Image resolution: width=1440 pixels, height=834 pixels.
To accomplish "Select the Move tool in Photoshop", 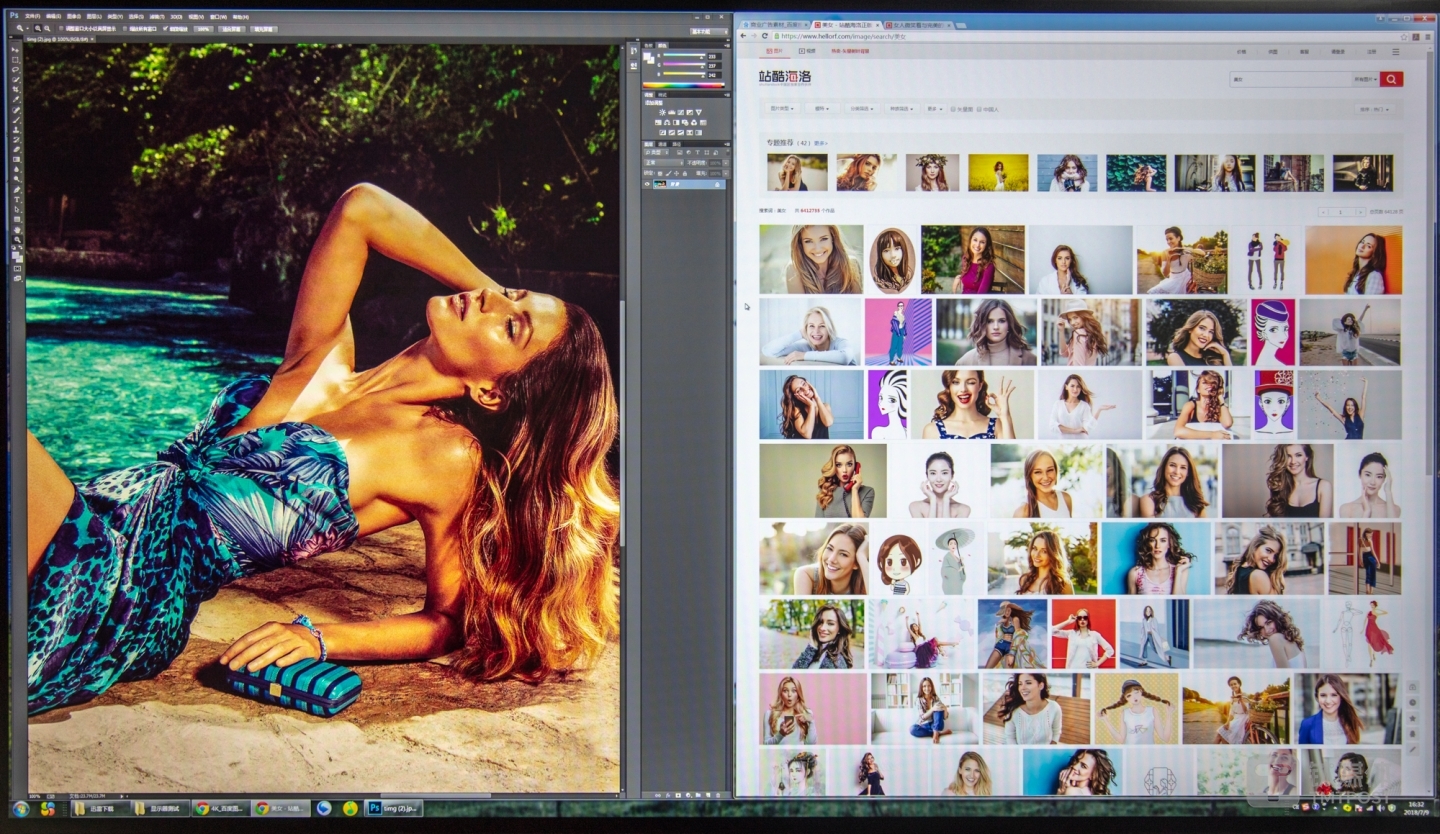I will tap(16, 49).
